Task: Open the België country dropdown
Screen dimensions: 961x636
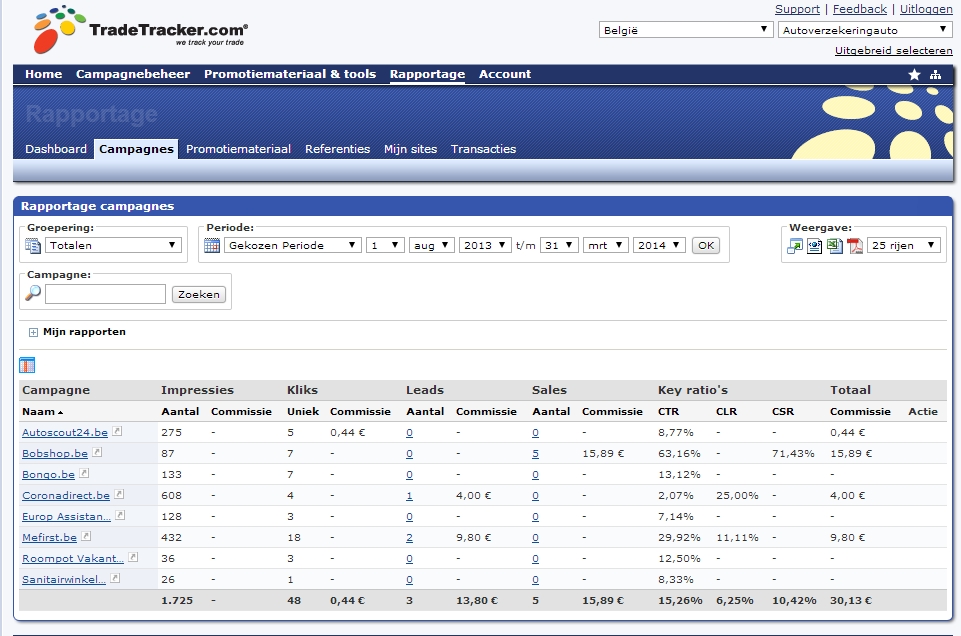Action: 685,30
